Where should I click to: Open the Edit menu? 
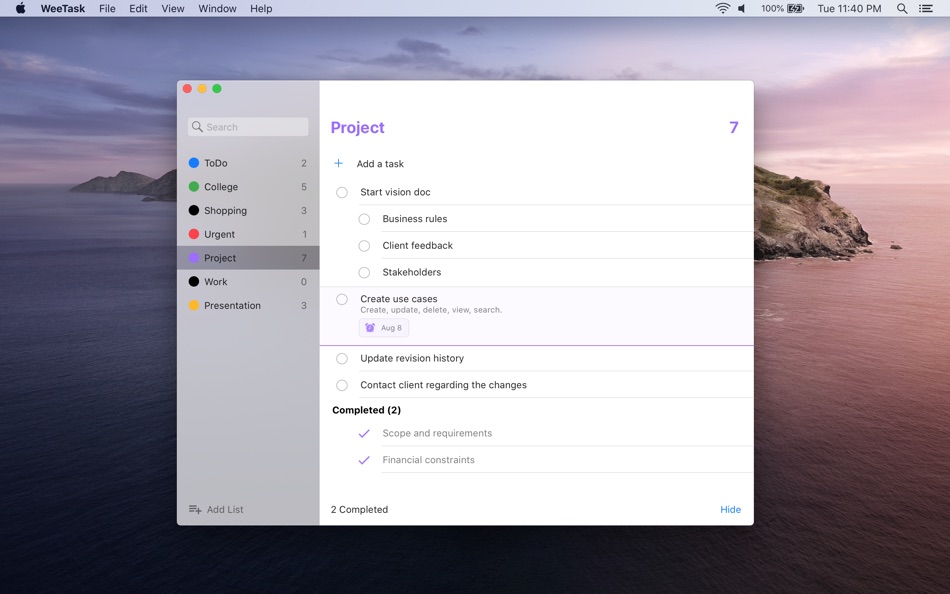(138, 8)
